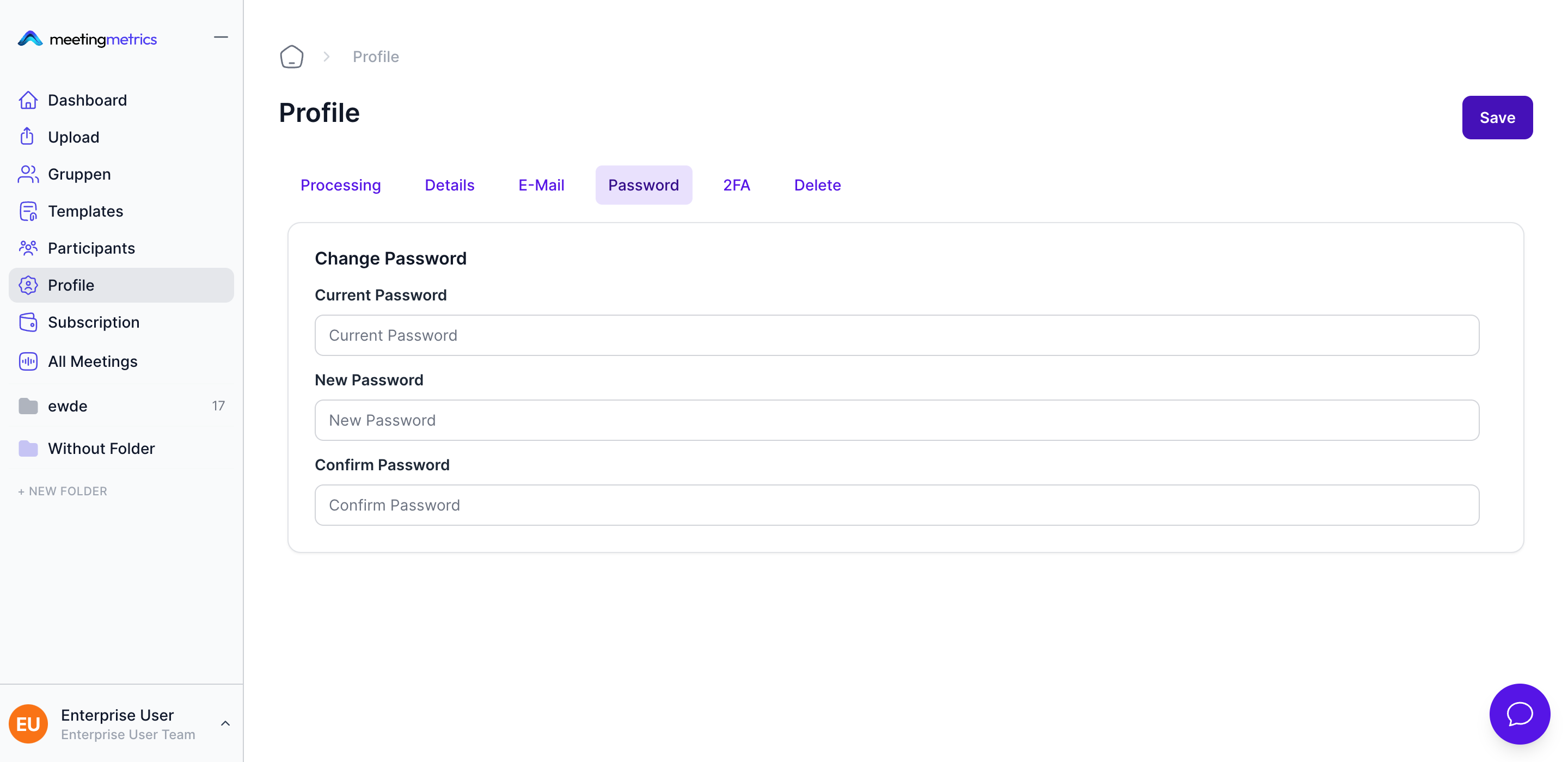The height and width of the screenshot is (762, 1568).
Task: Open the Upload icon in sidebar
Action: click(27, 136)
